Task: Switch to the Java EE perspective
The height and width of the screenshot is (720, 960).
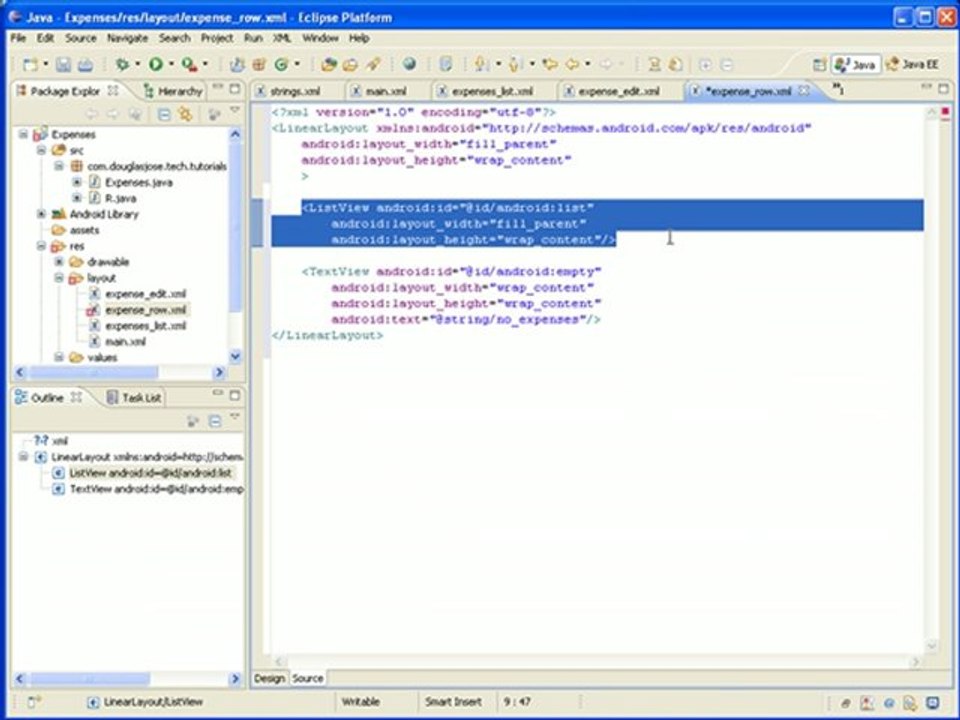Action: click(x=912, y=64)
